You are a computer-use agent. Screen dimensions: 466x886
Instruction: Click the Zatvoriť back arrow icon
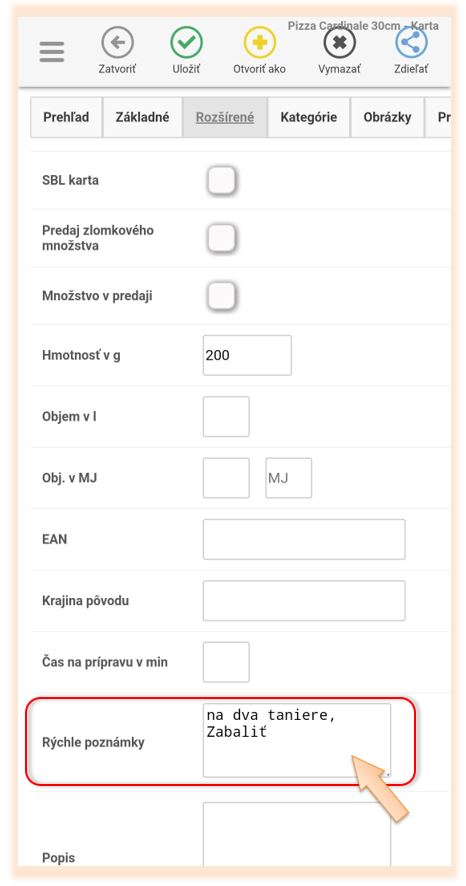117,43
